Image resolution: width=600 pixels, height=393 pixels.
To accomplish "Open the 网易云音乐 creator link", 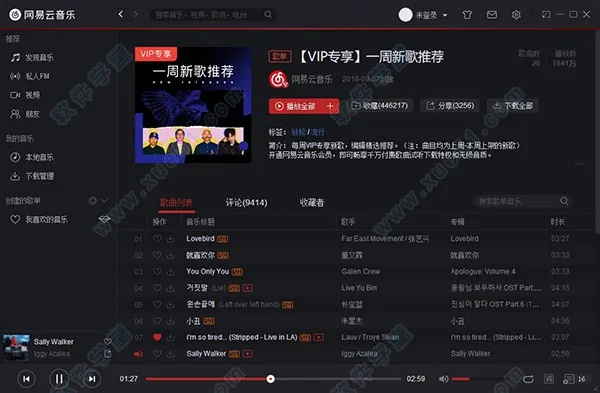I will (311, 79).
